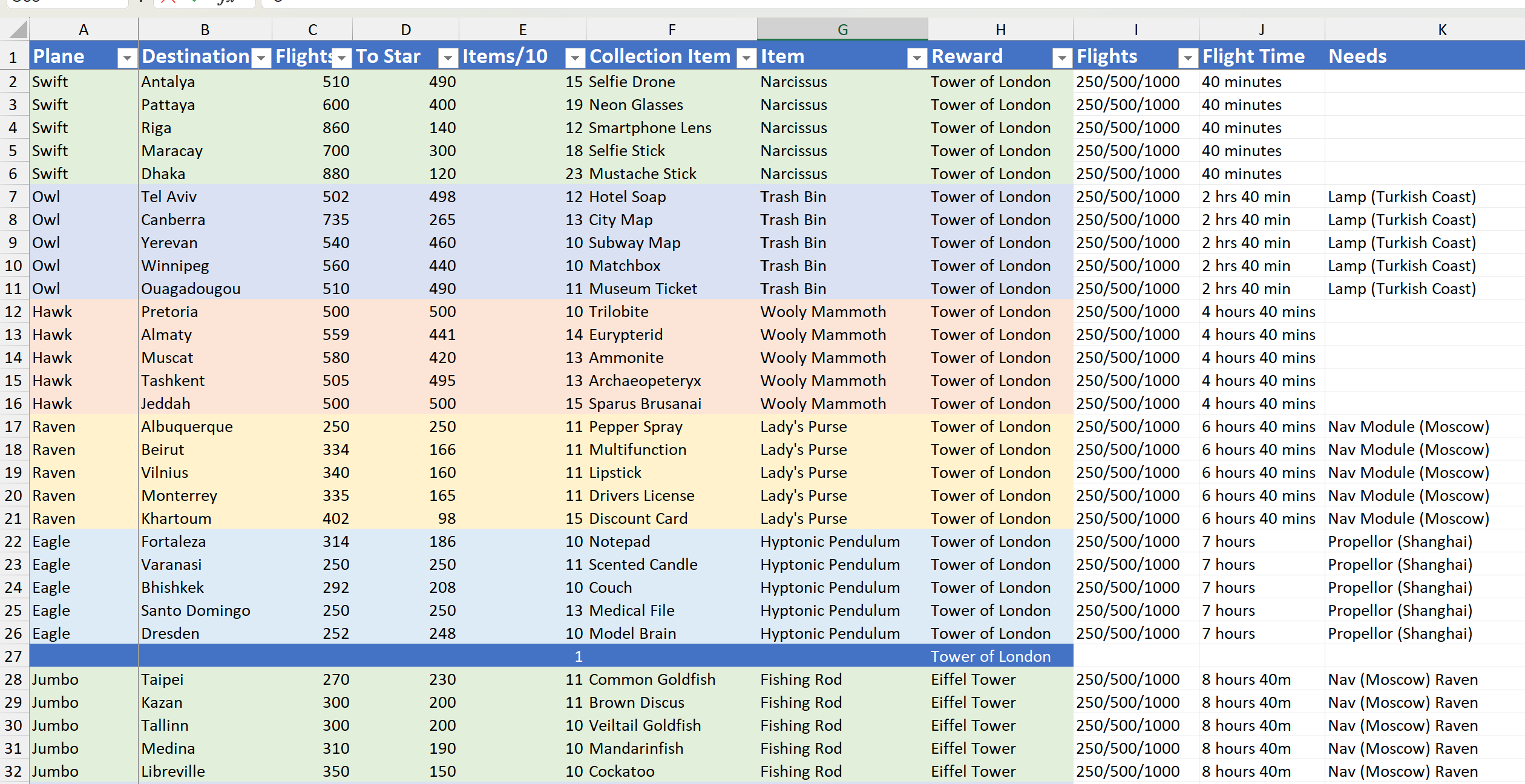1525x784 pixels.
Task: Select the Santo Domingo destination cell
Action: [x=205, y=610]
